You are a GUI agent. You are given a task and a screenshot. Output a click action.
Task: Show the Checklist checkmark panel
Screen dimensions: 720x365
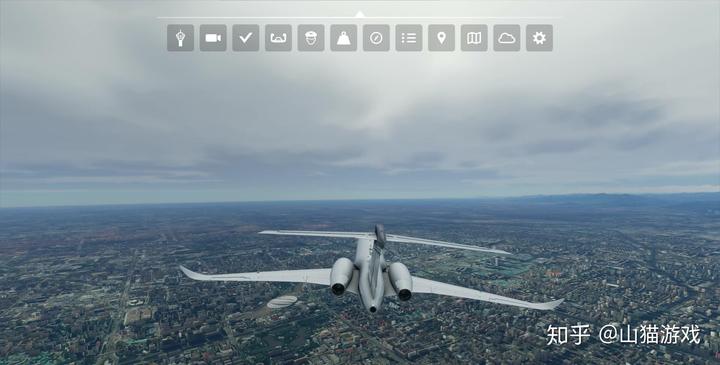pos(246,38)
